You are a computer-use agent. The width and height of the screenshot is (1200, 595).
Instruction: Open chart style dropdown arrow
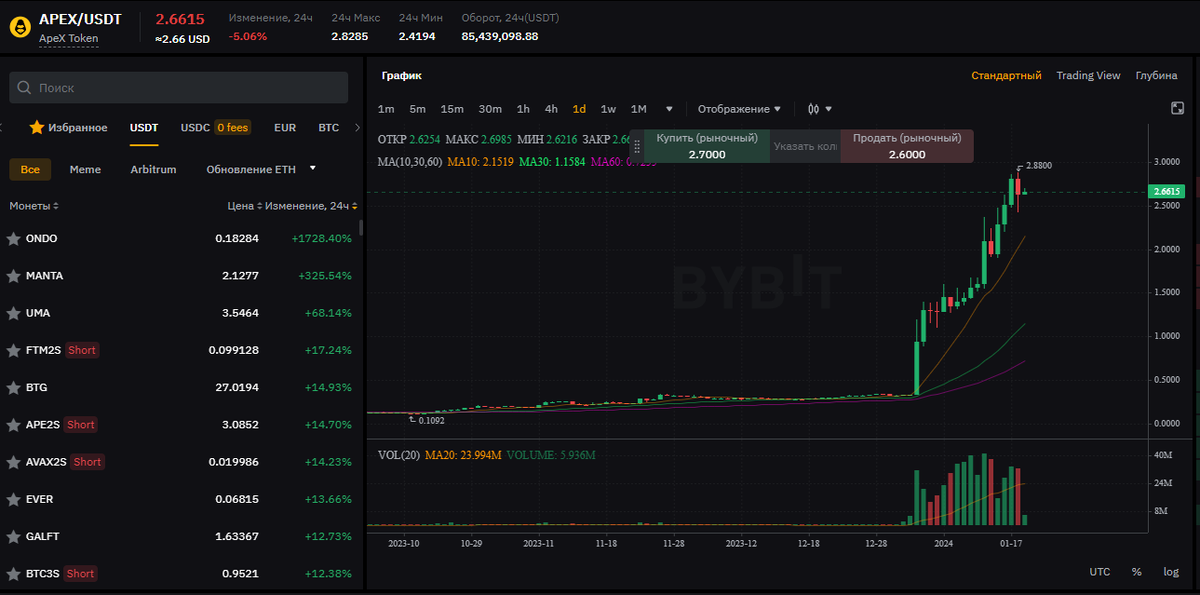point(829,109)
